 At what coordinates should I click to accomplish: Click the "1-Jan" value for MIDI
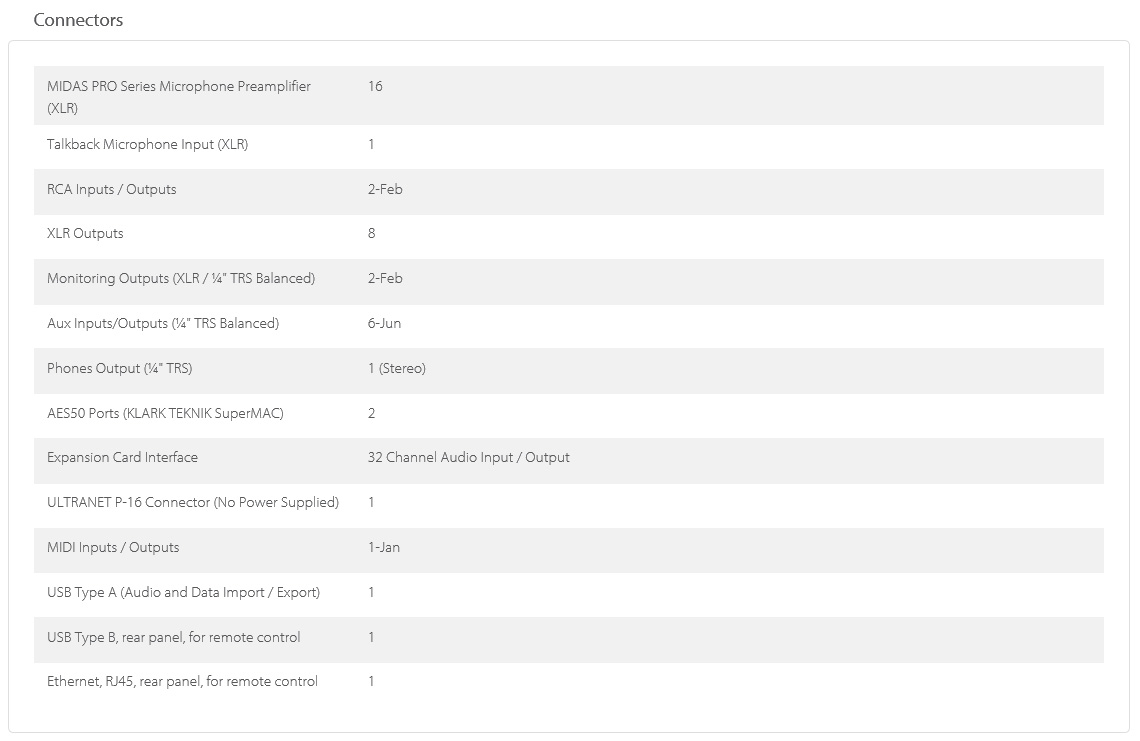coord(383,547)
